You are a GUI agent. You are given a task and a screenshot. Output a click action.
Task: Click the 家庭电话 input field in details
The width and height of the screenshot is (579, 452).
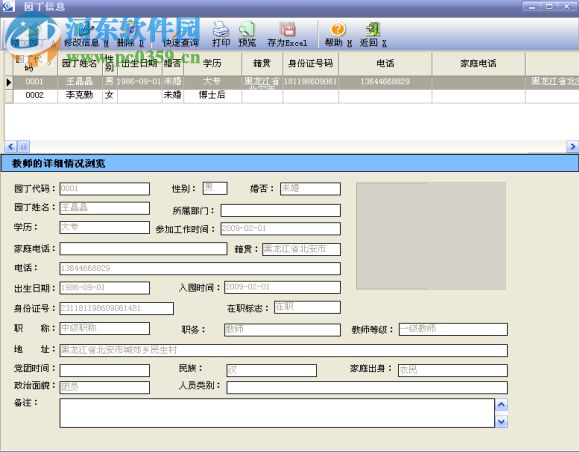coord(143,249)
